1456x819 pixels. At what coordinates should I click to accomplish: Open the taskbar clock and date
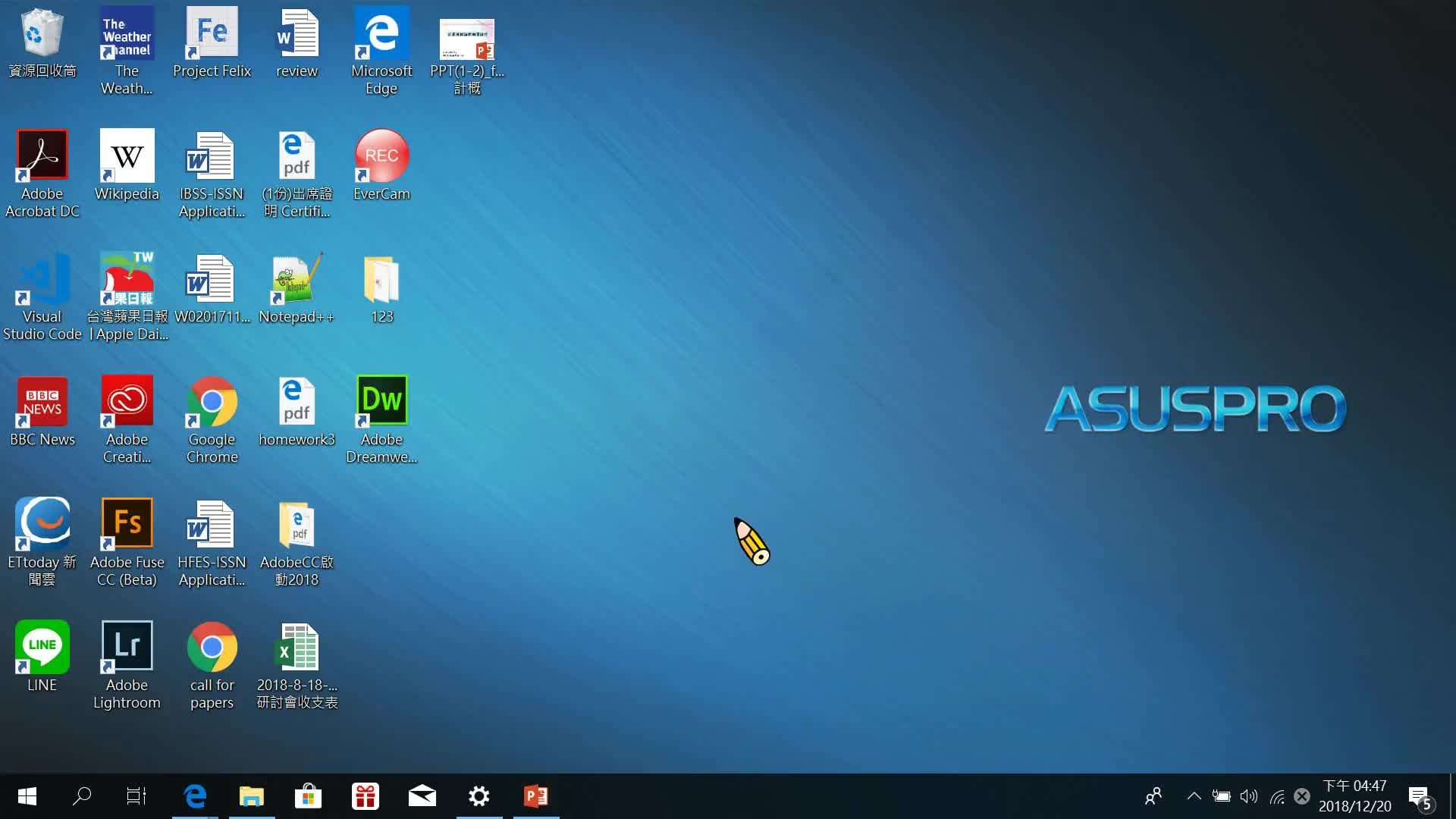pyautogui.click(x=1354, y=796)
